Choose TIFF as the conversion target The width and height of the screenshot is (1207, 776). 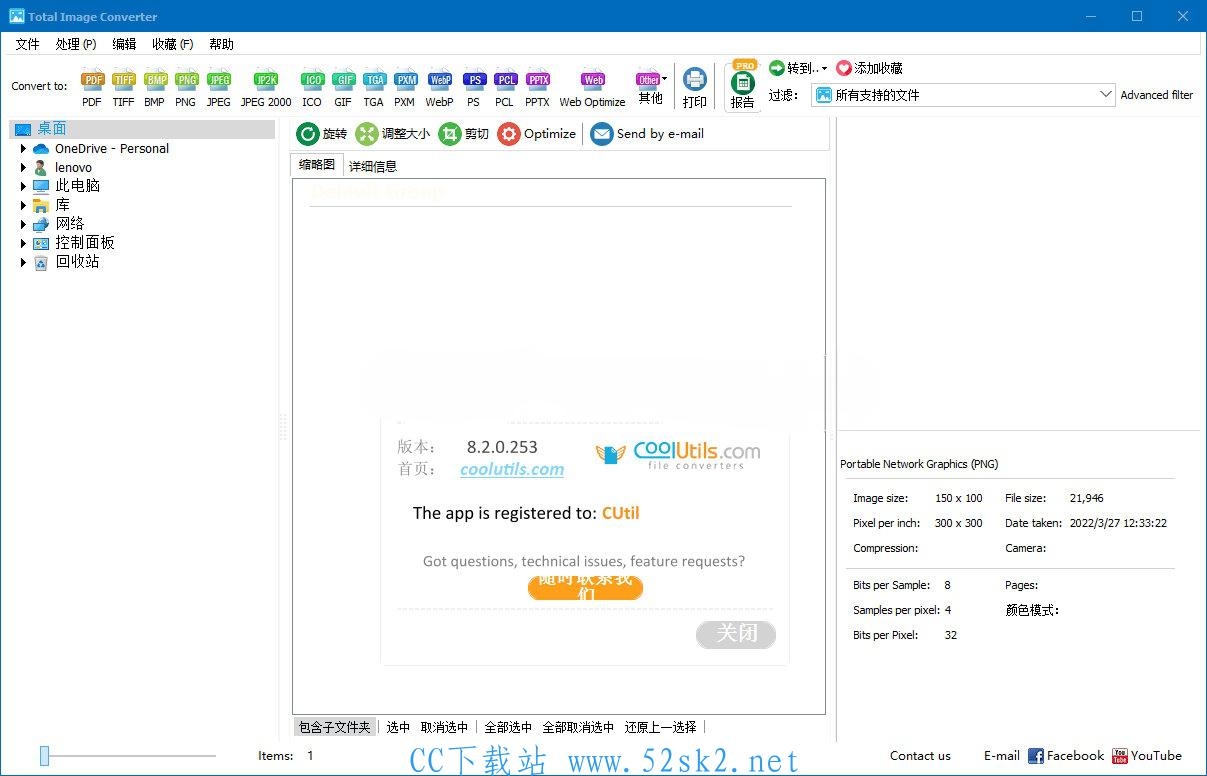coord(123,88)
